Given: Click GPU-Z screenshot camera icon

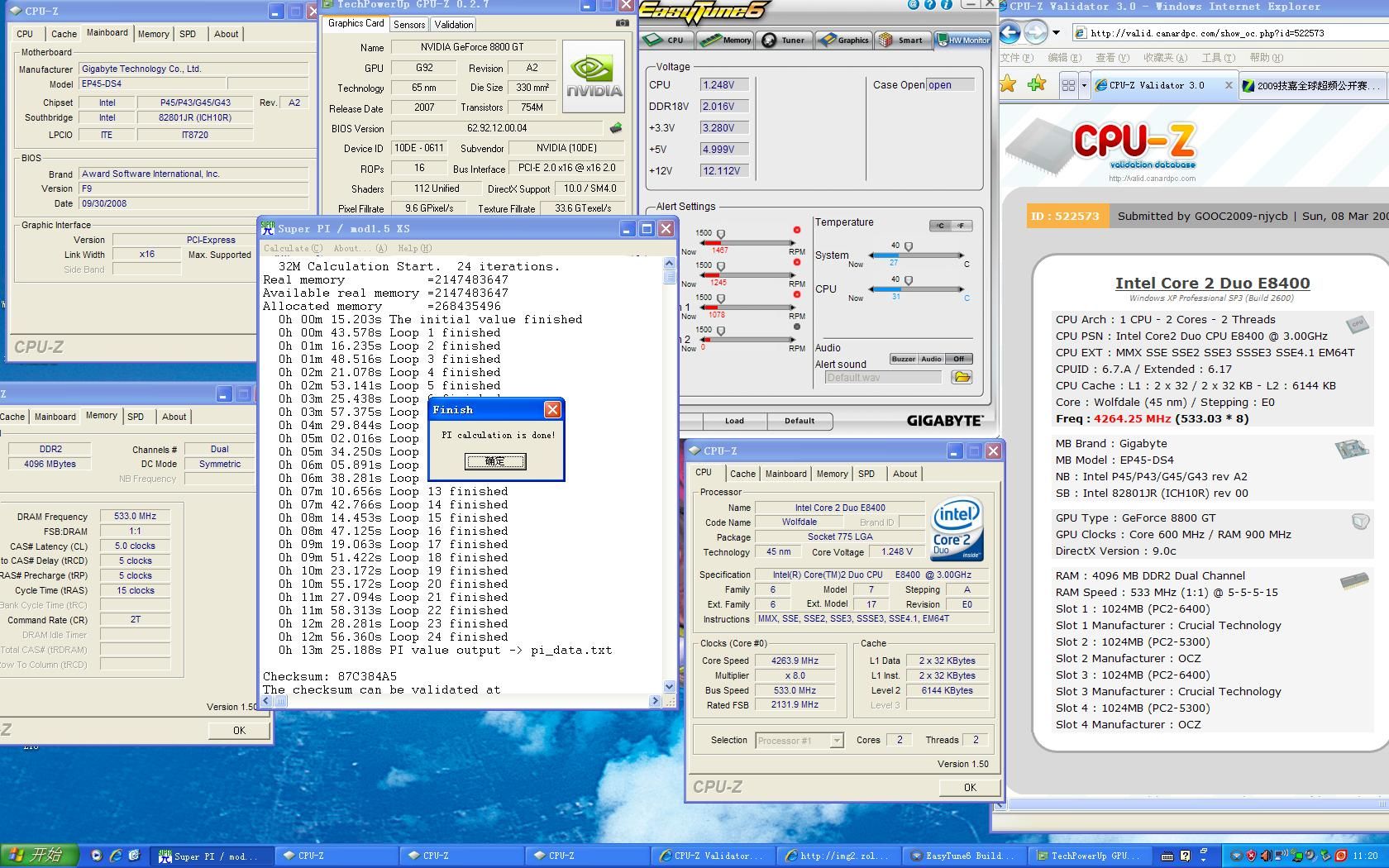Looking at the screenshot, I should pyautogui.click(x=622, y=23).
